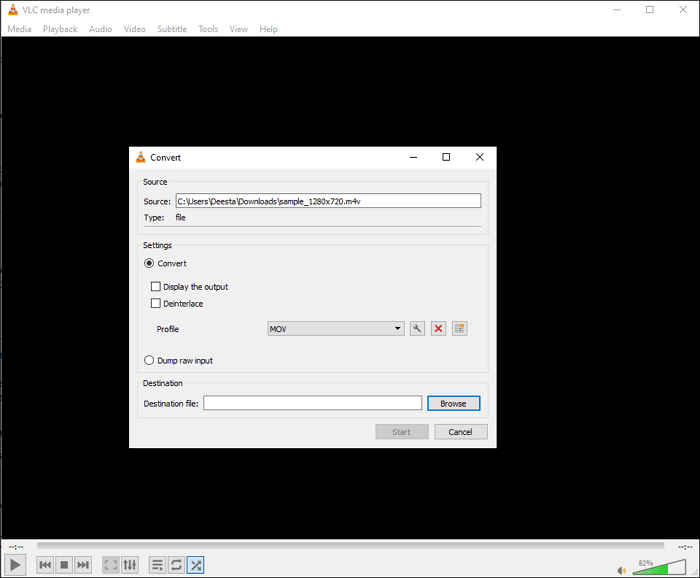Minimize the Convert dialog window
Image resolution: width=700 pixels, height=578 pixels.
(x=413, y=157)
